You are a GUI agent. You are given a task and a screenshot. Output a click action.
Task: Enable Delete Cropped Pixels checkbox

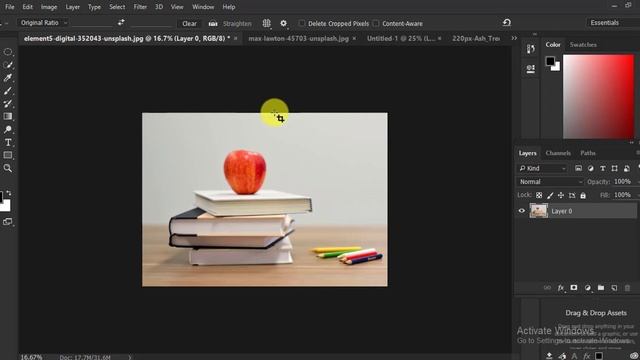(x=302, y=23)
